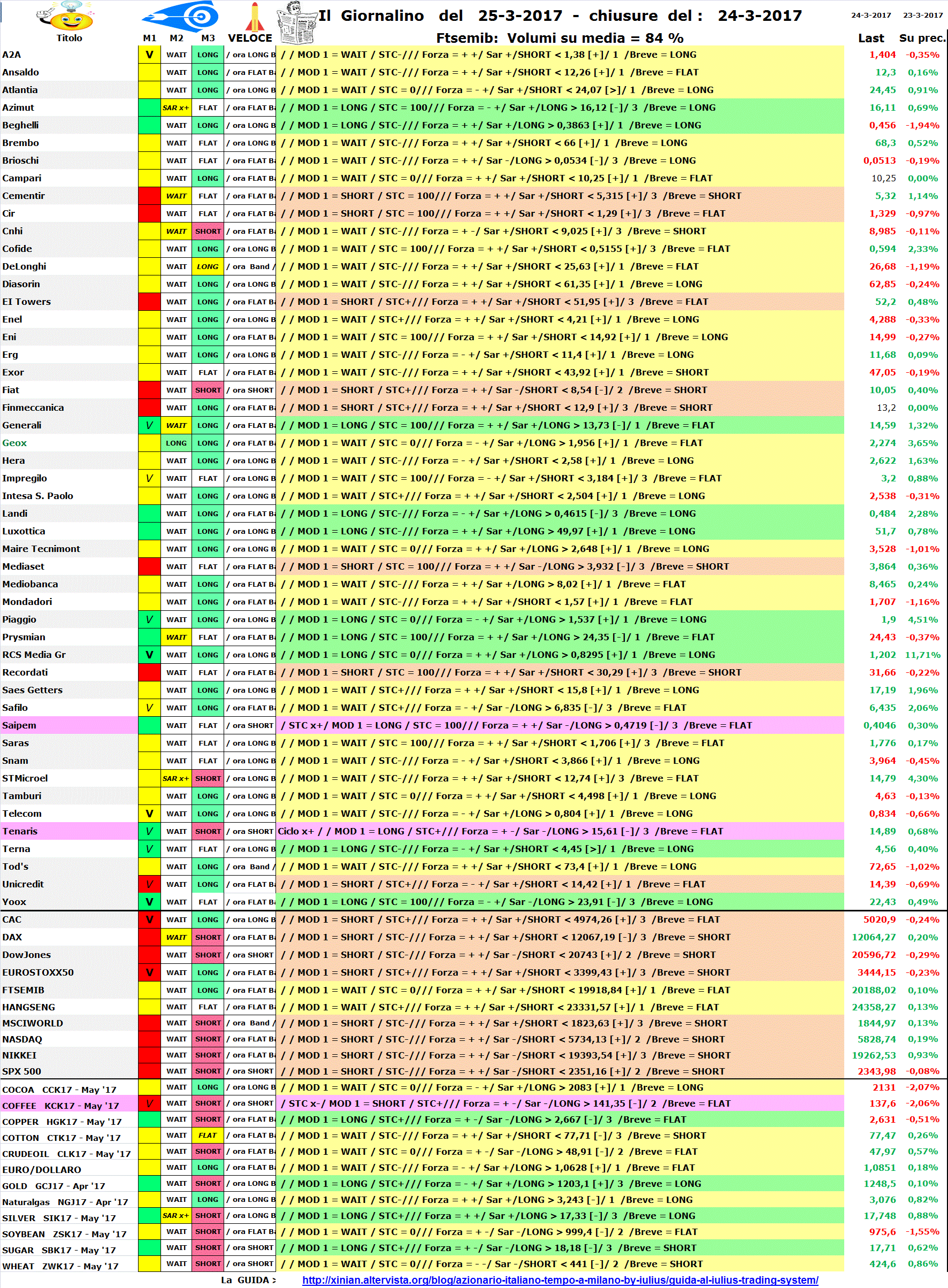The height and width of the screenshot is (1288, 948).
Task: Click the yellow M1 cell for Ansaldo
Action: click(149, 72)
